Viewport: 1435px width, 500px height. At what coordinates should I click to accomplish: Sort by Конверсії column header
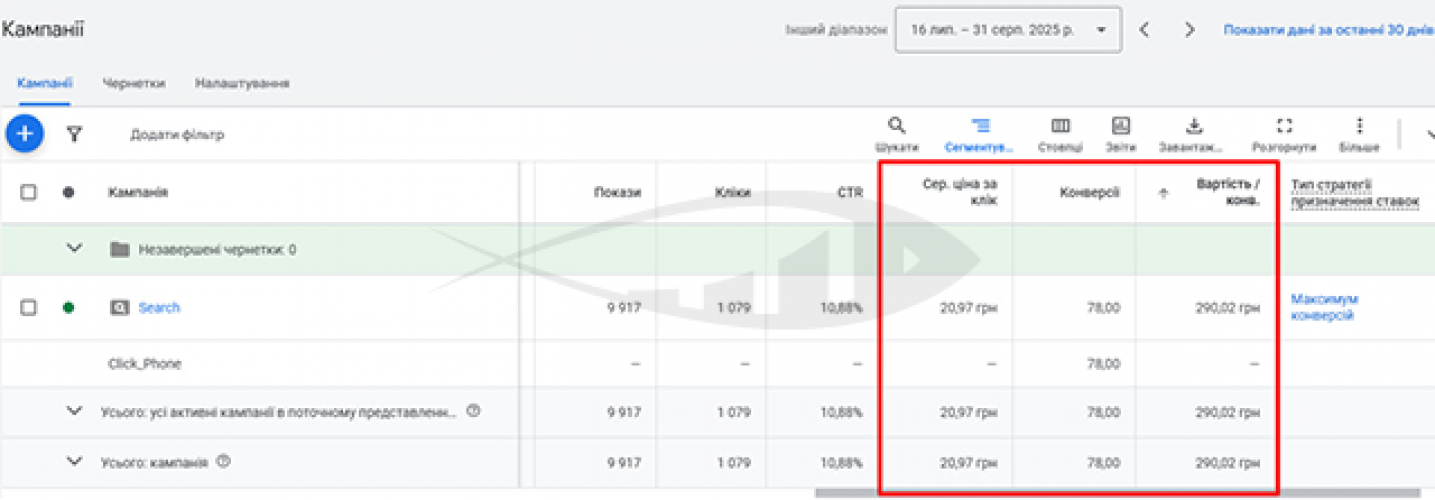[1090, 193]
